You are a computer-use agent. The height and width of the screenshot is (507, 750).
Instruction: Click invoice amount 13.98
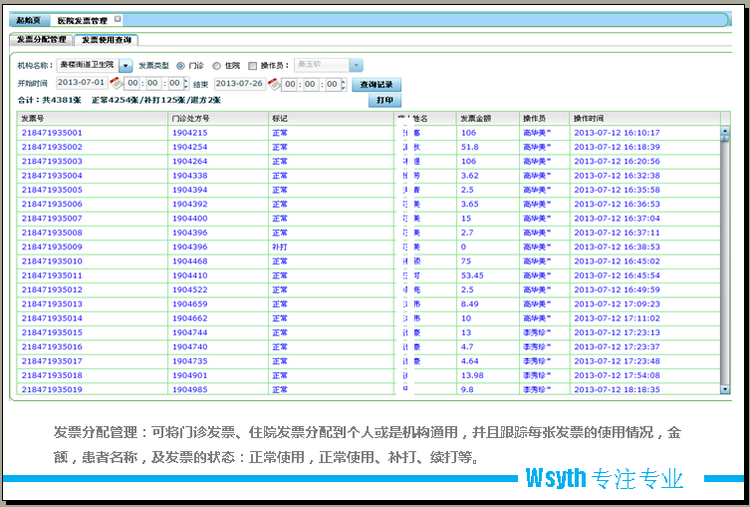pos(472,375)
